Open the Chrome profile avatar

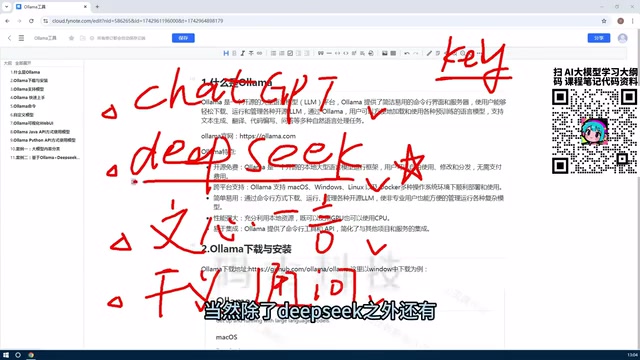coord(620,21)
